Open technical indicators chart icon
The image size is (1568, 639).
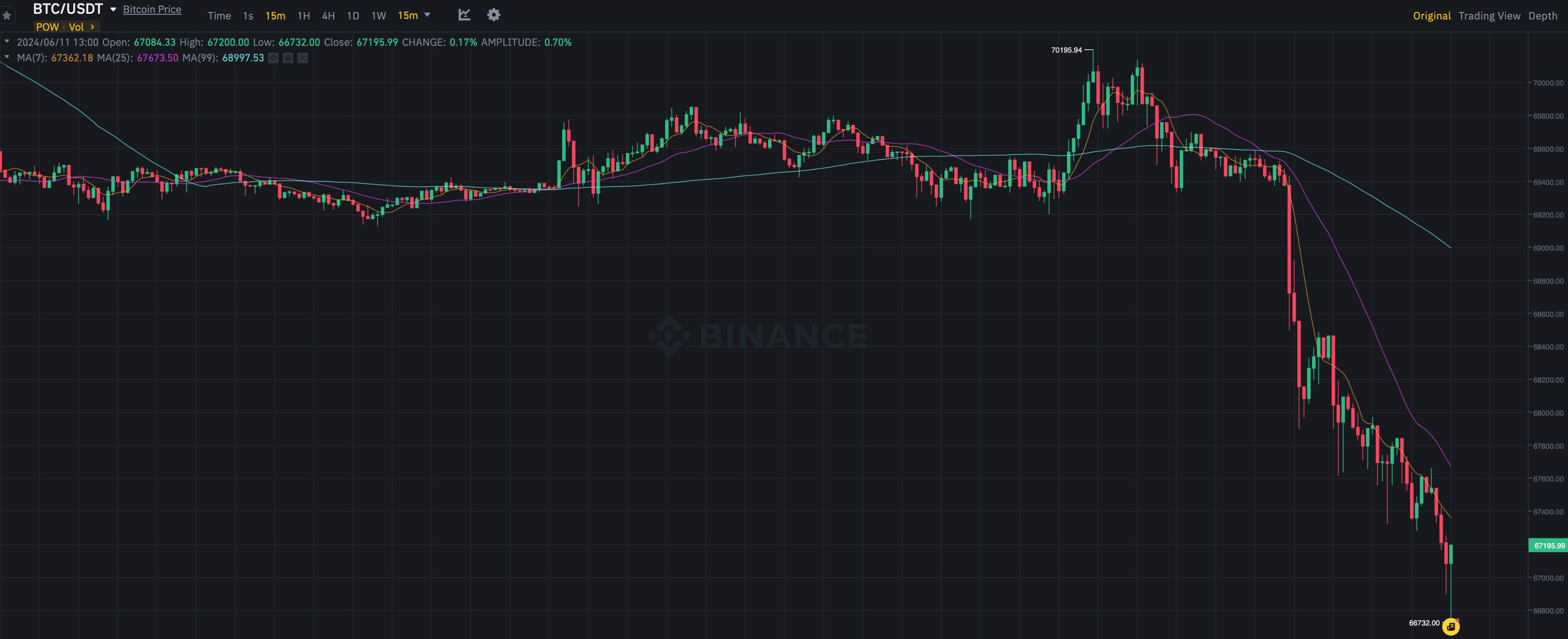coord(464,15)
